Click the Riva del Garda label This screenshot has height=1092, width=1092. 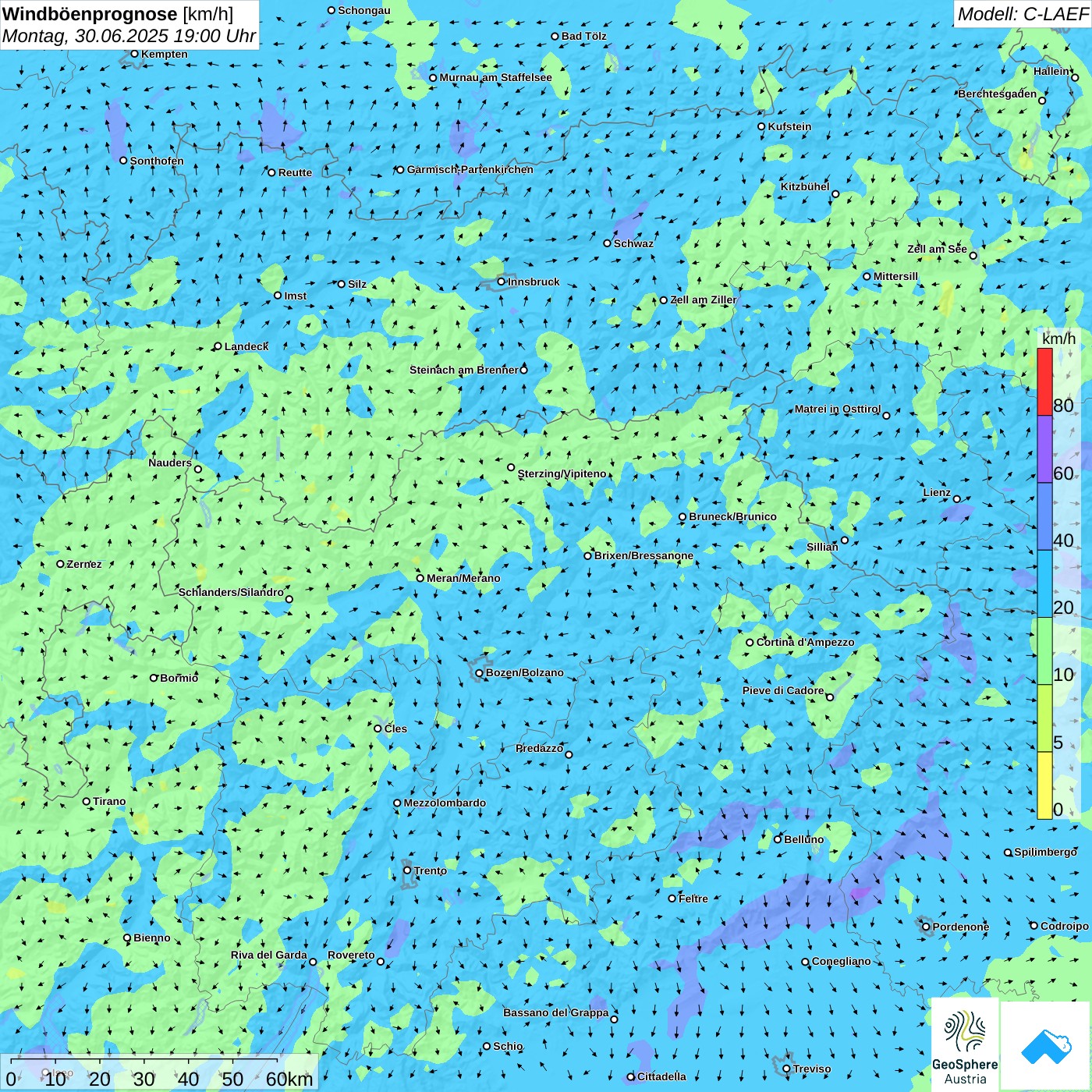pos(269,955)
